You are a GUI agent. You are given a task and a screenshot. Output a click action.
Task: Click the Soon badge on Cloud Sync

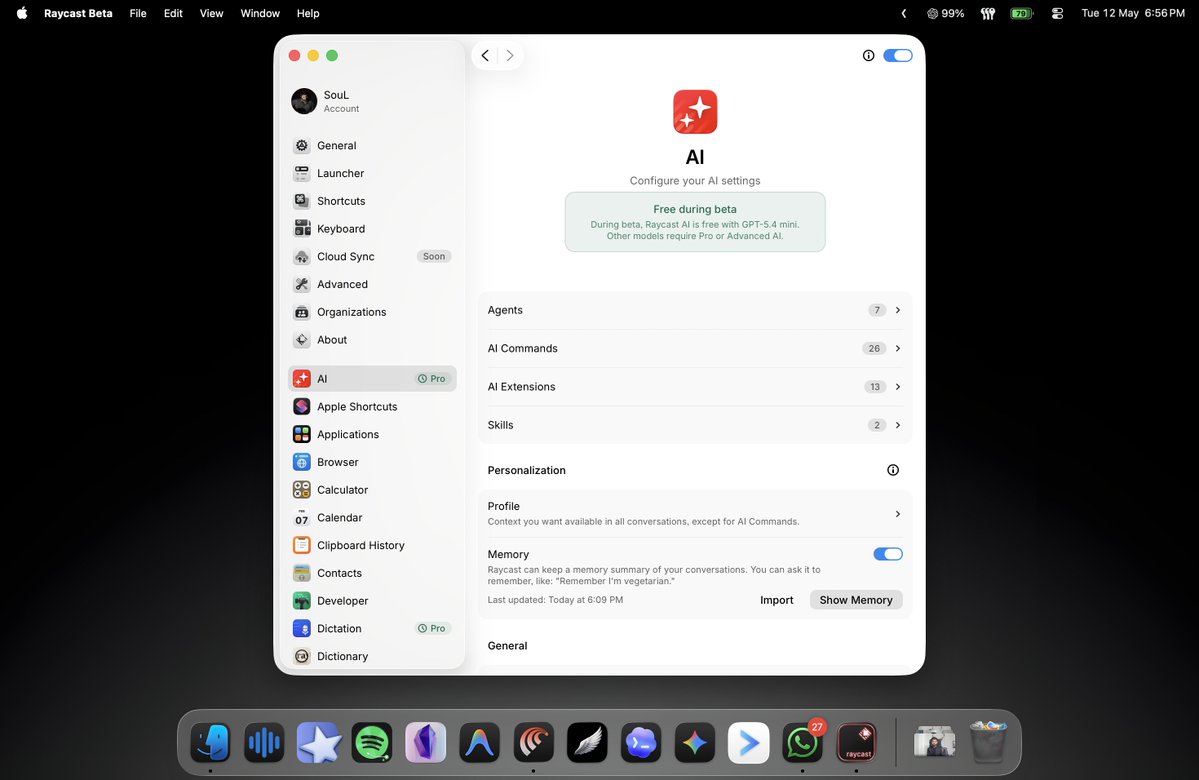pyautogui.click(x=434, y=256)
